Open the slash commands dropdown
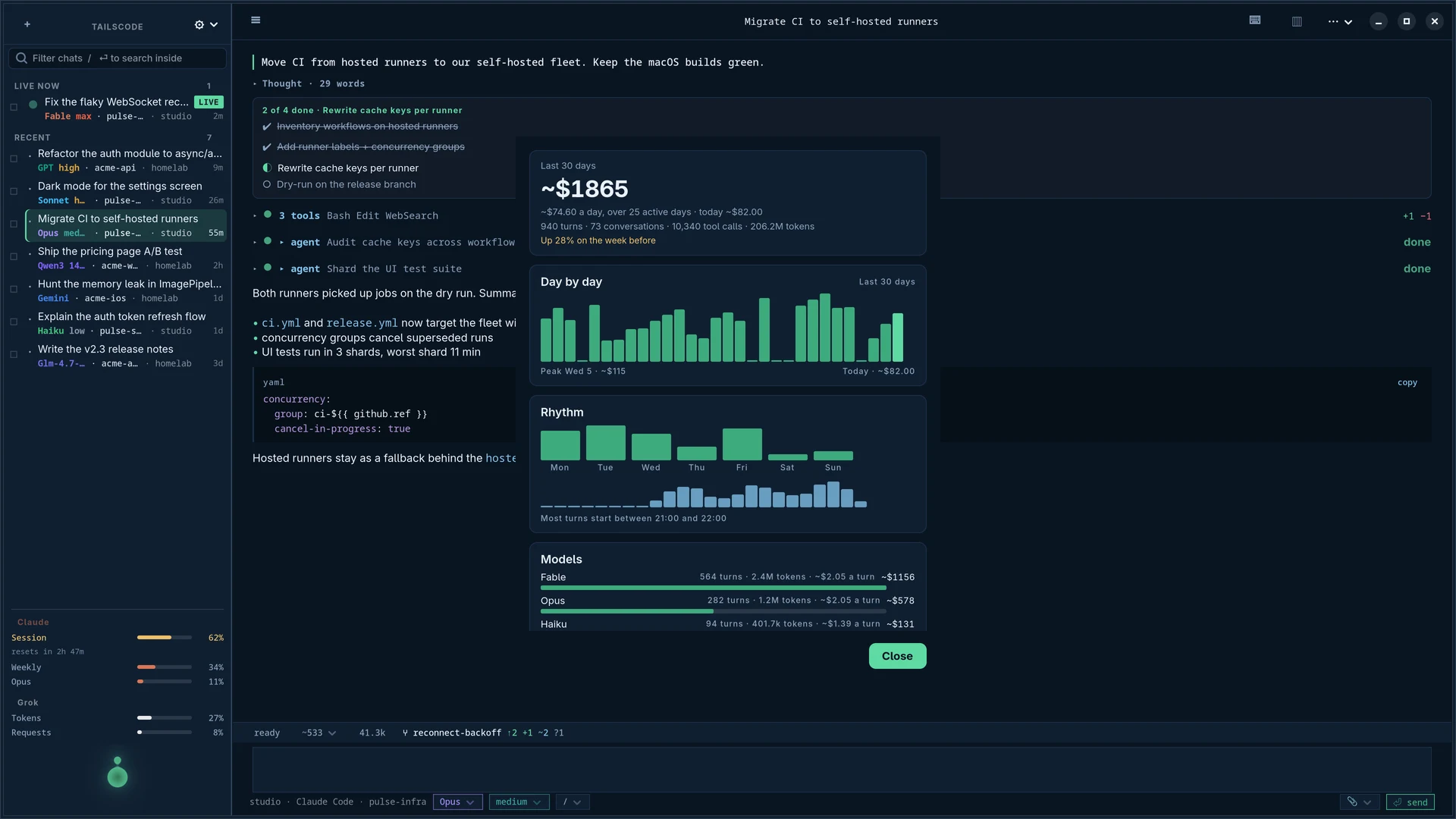 pos(572,802)
